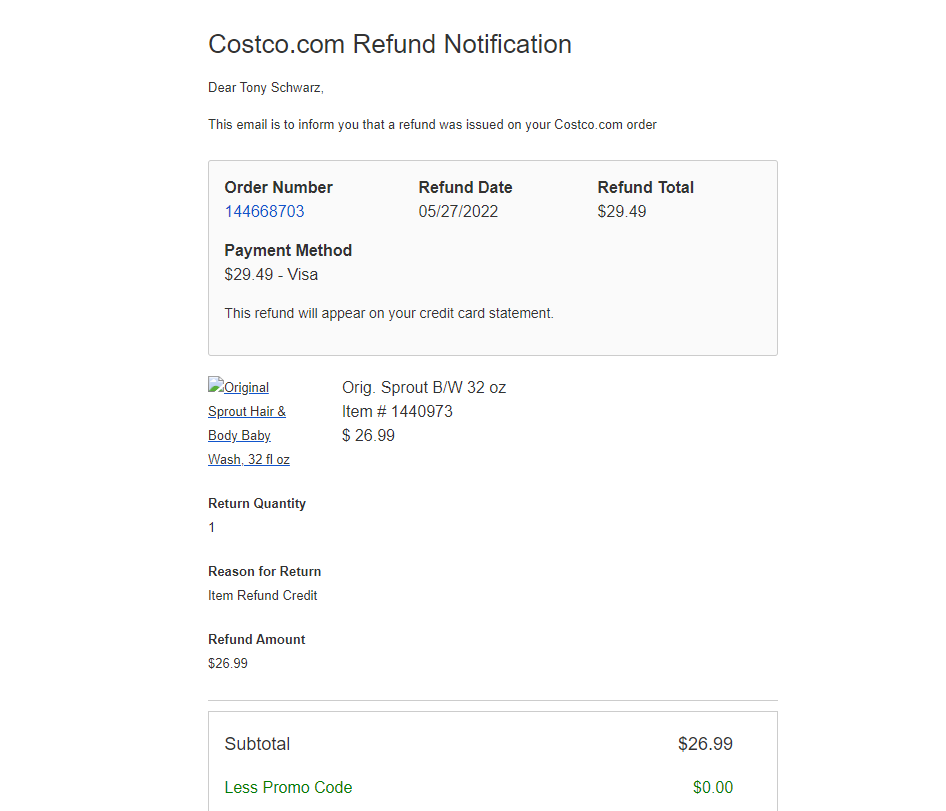
Task: Click the Refund Amount $26.99 value
Action: (x=227, y=663)
